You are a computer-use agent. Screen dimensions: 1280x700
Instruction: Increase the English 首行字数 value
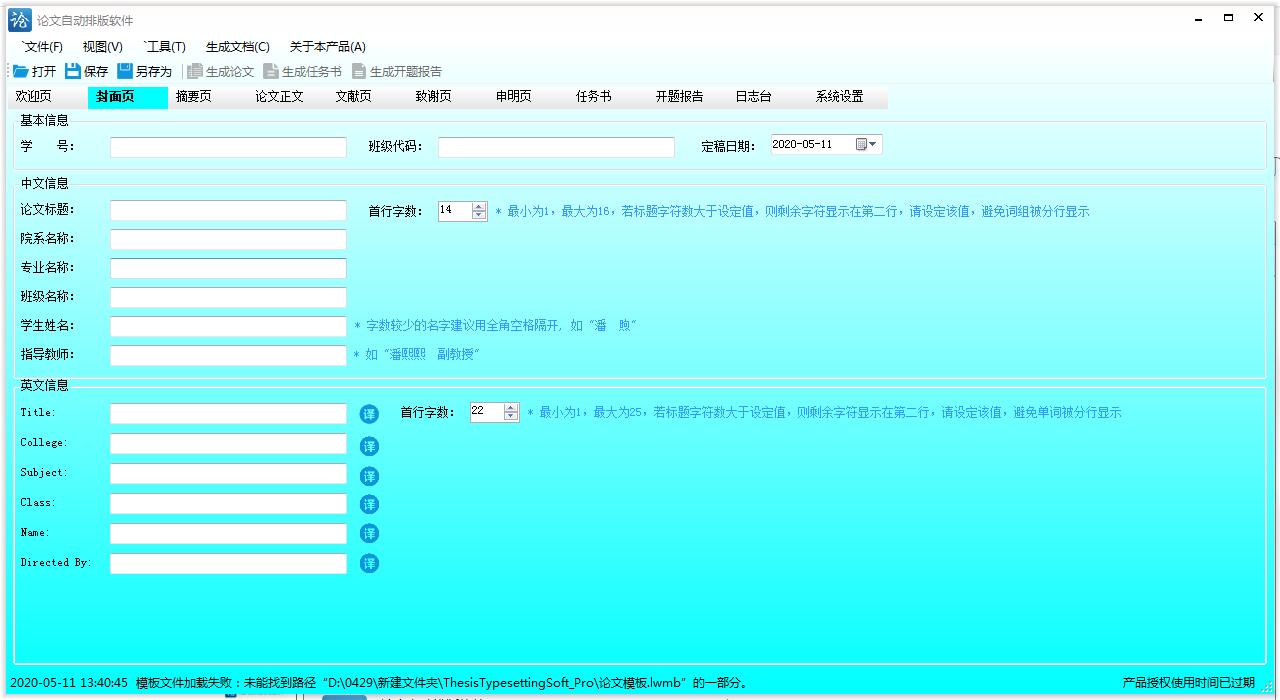pos(511,408)
